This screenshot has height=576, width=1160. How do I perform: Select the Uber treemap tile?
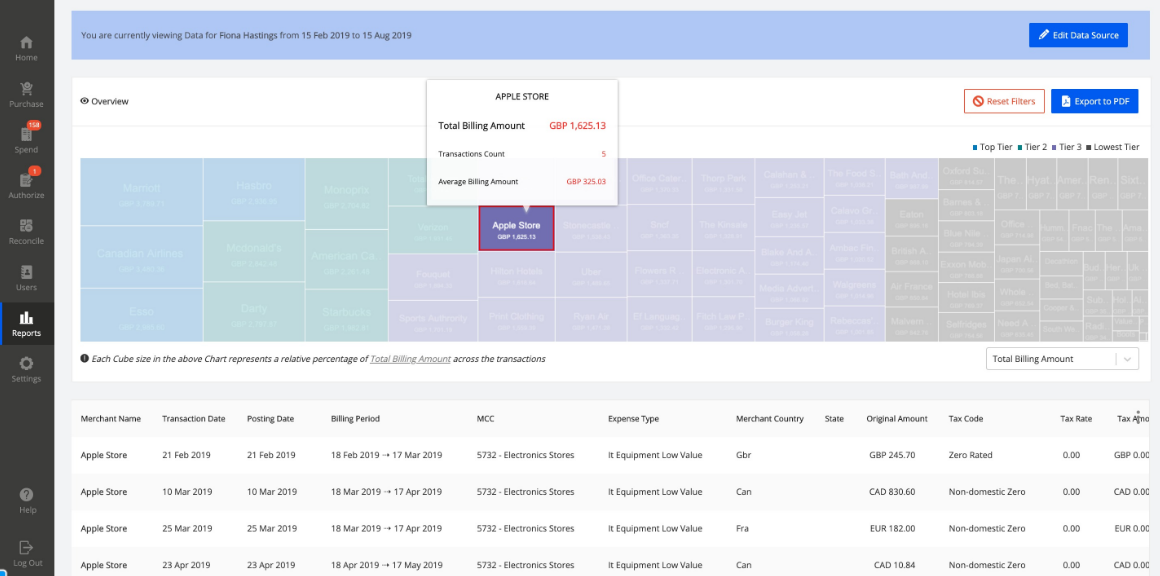click(x=591, y=275)
